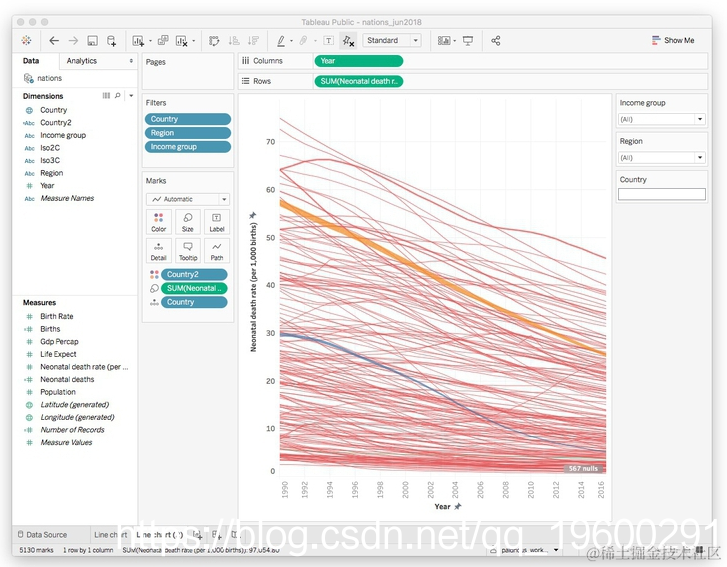Select the Number of Records measure
This screenshot has width=727, height=567.
72,430
